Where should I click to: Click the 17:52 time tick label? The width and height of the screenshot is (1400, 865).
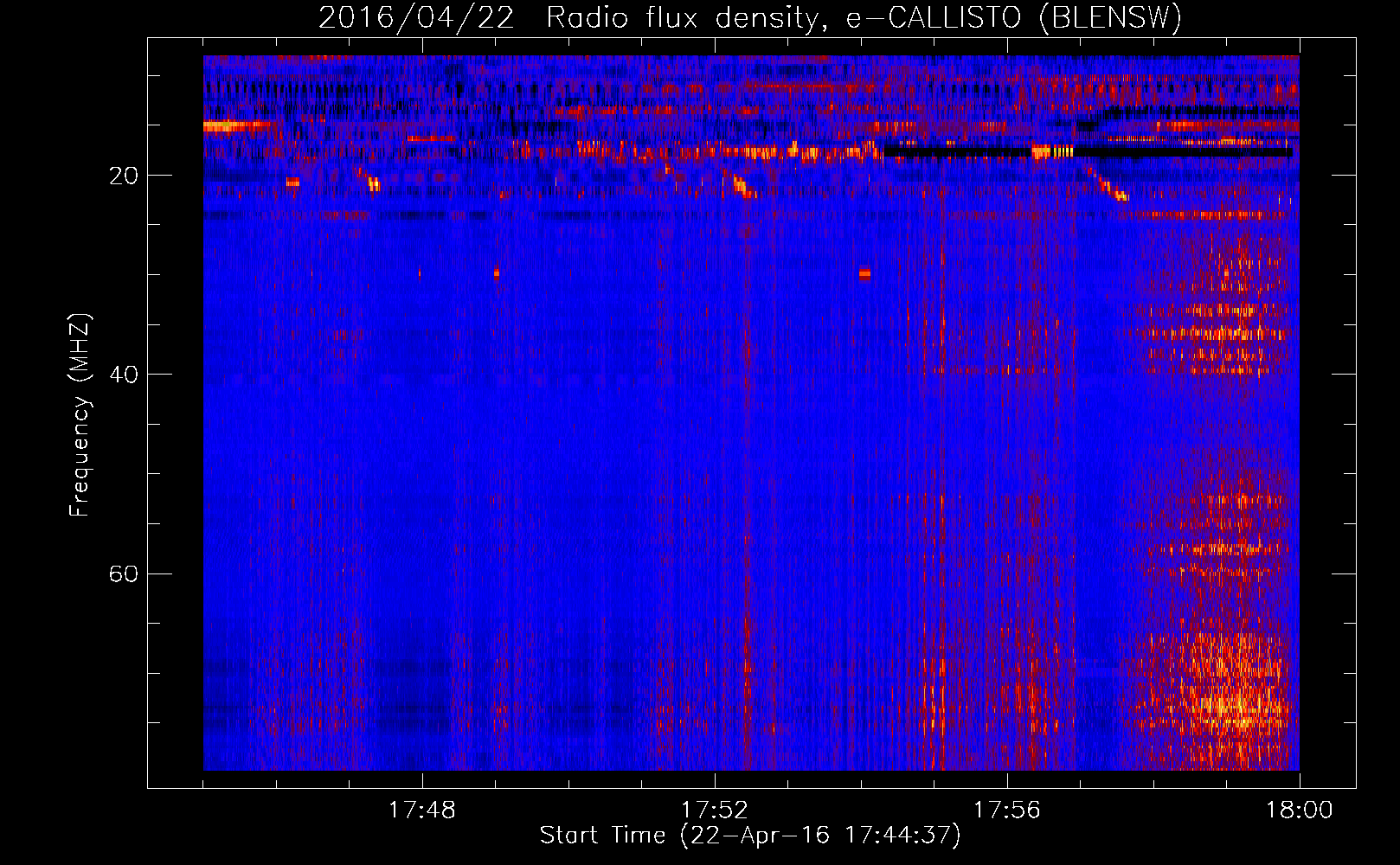coord(714,810)
